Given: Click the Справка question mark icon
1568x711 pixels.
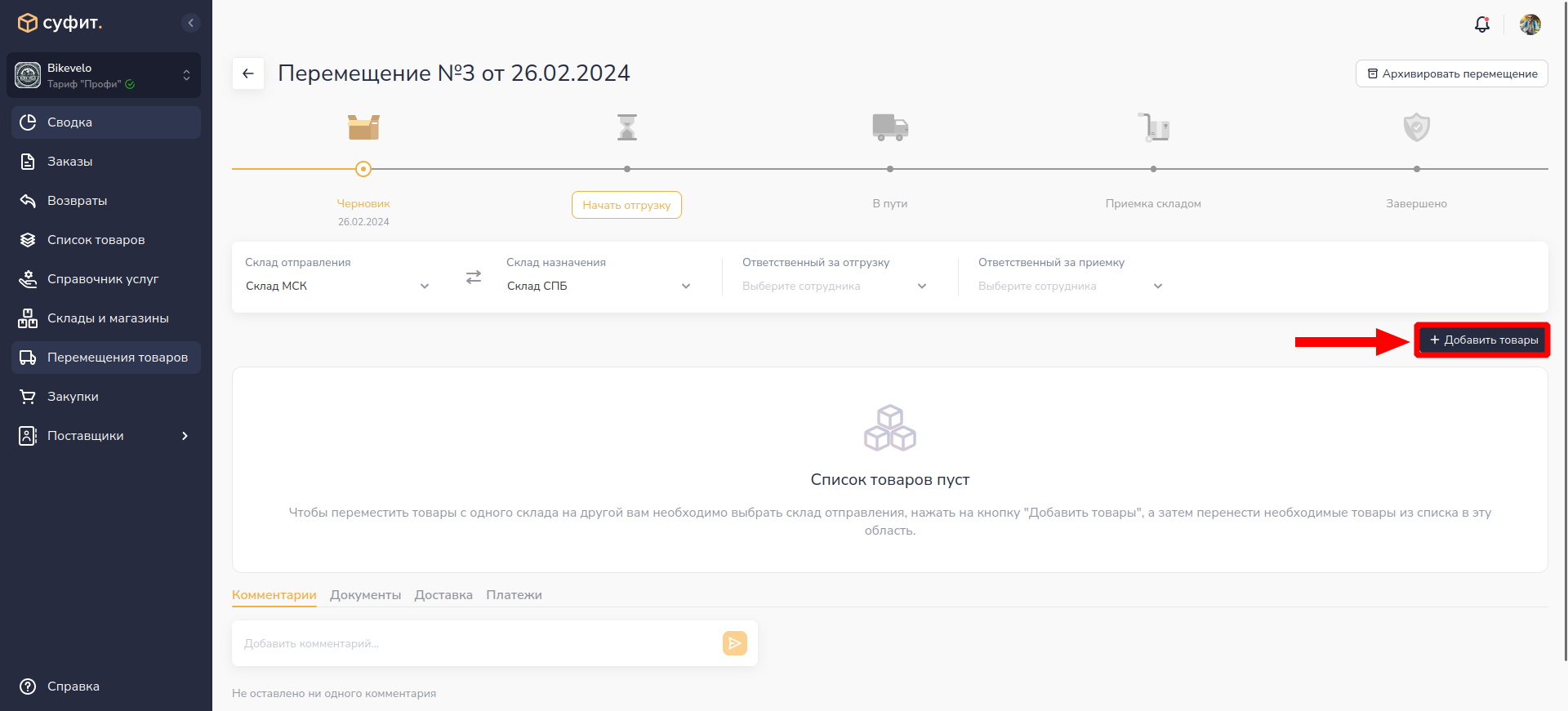Looking at the screenshot, I should [x=28, y=687].
